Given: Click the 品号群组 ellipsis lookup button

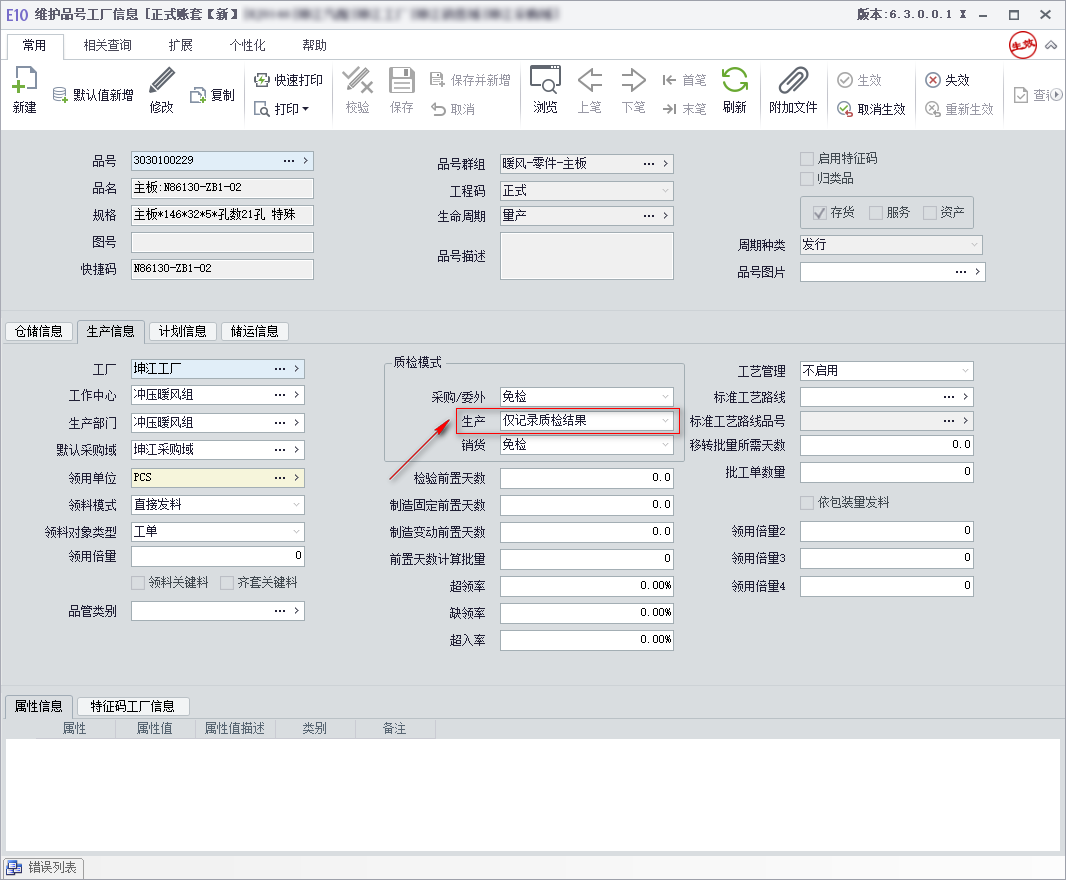Looking at the screenshot, I should 649,164.
